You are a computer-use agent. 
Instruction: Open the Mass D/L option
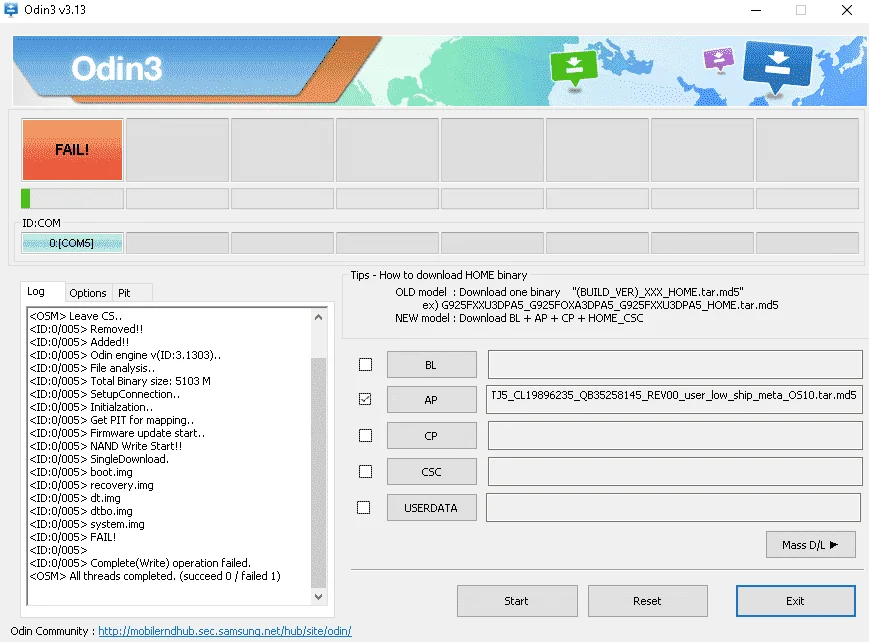(x=810, y=545)
